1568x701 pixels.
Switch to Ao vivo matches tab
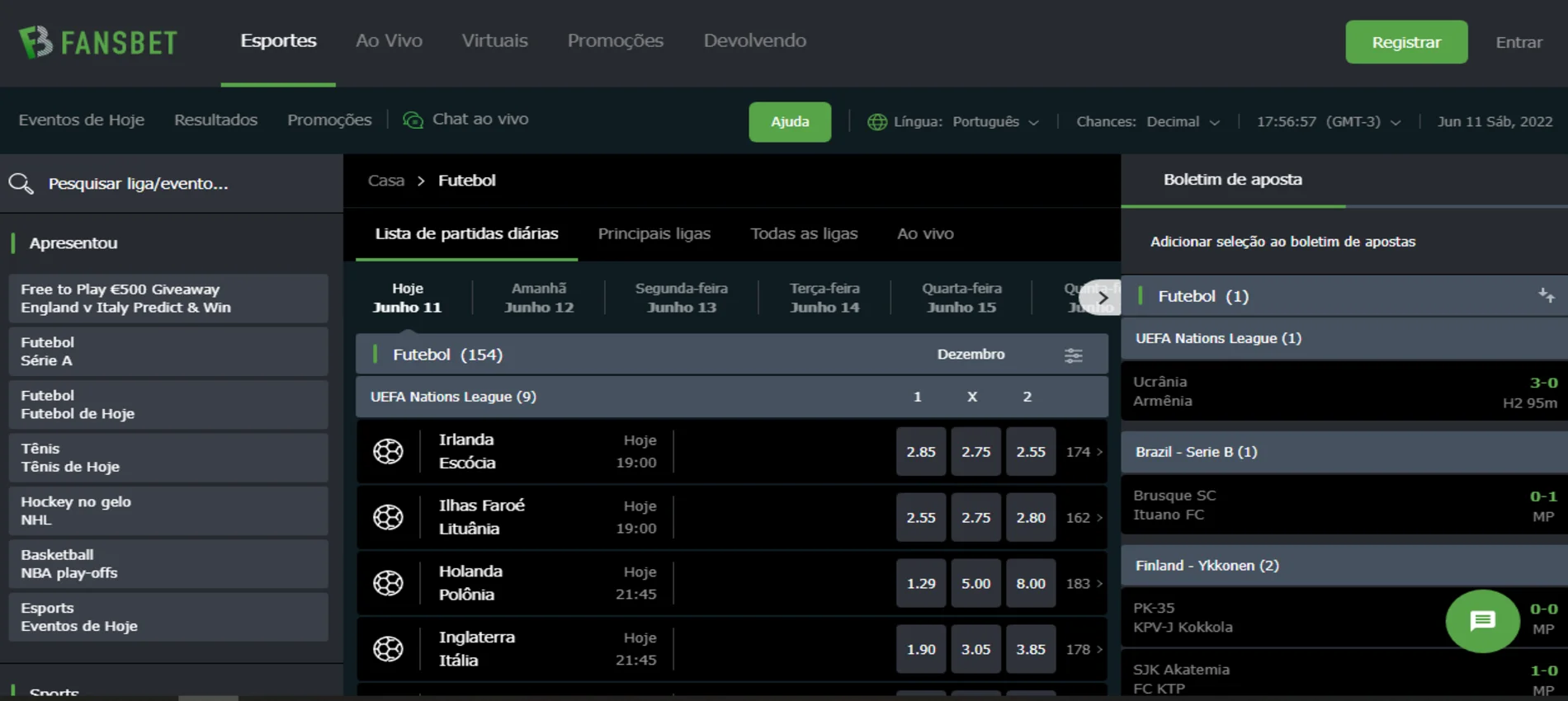(925, 234)
